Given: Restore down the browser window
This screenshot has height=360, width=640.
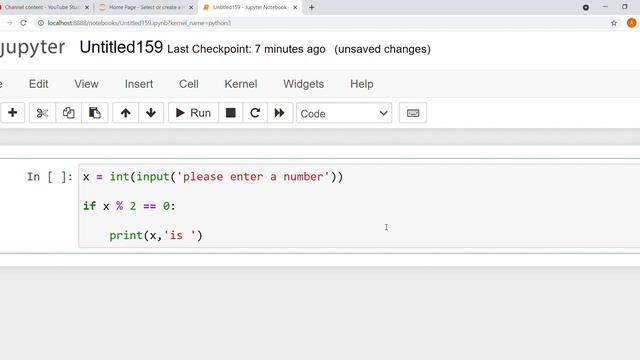Looking at the screenshot, I should pyautogui.click(x=624, y=7).
